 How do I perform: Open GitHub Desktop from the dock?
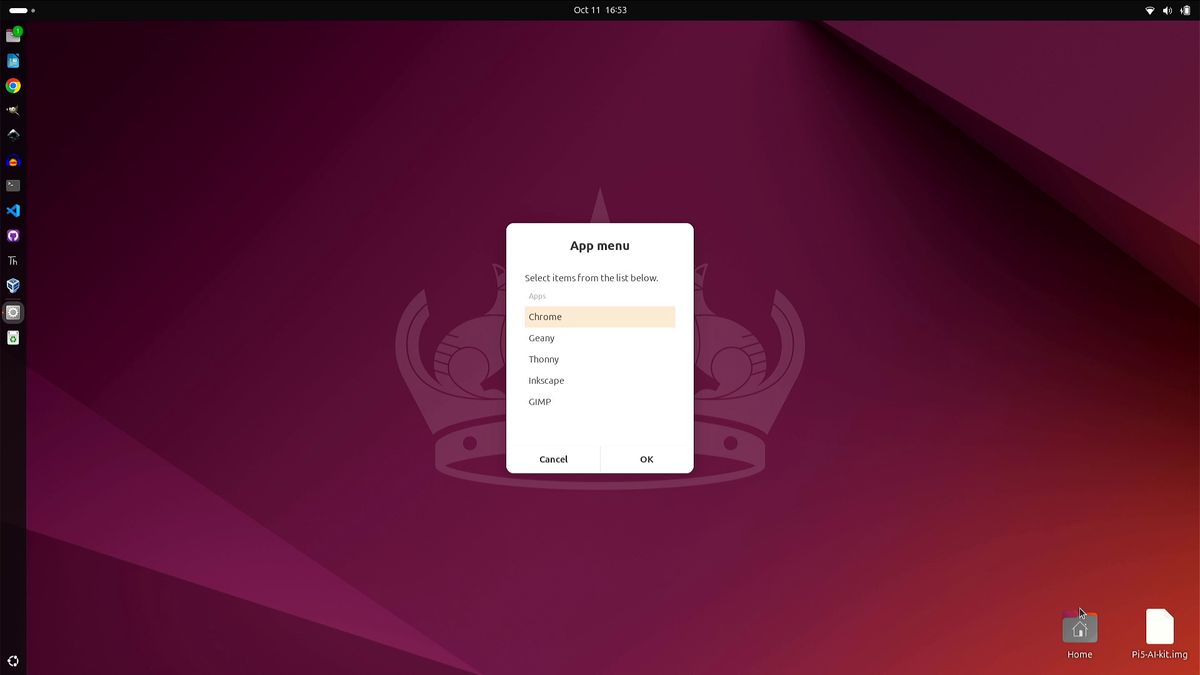point(13,235)
